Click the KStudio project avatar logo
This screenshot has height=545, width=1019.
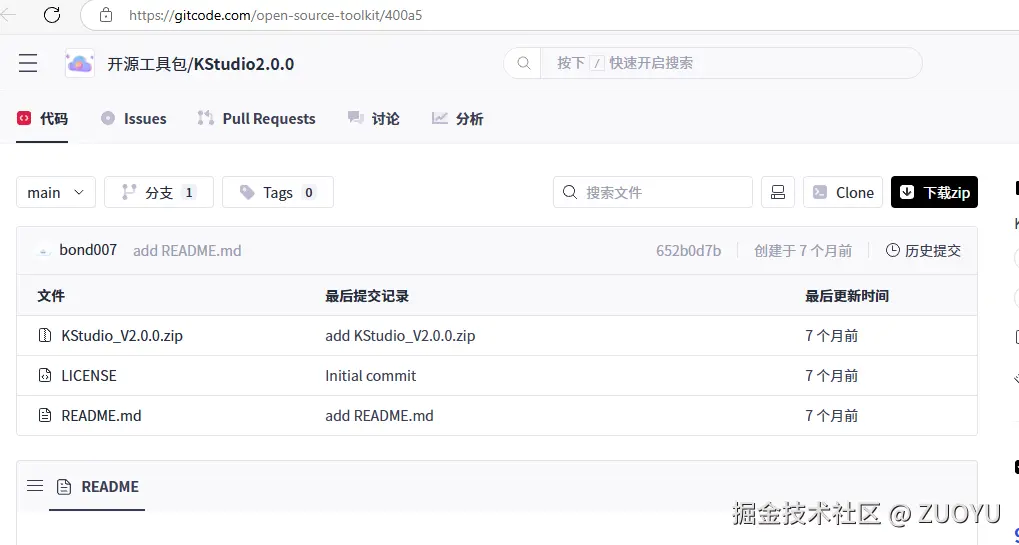pos(80,63)
